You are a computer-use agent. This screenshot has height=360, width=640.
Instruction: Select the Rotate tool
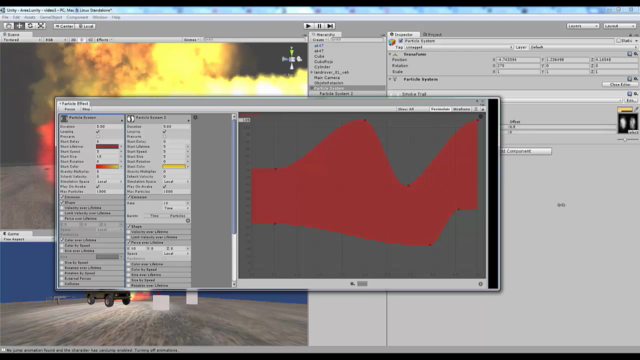tap(30, 26)
